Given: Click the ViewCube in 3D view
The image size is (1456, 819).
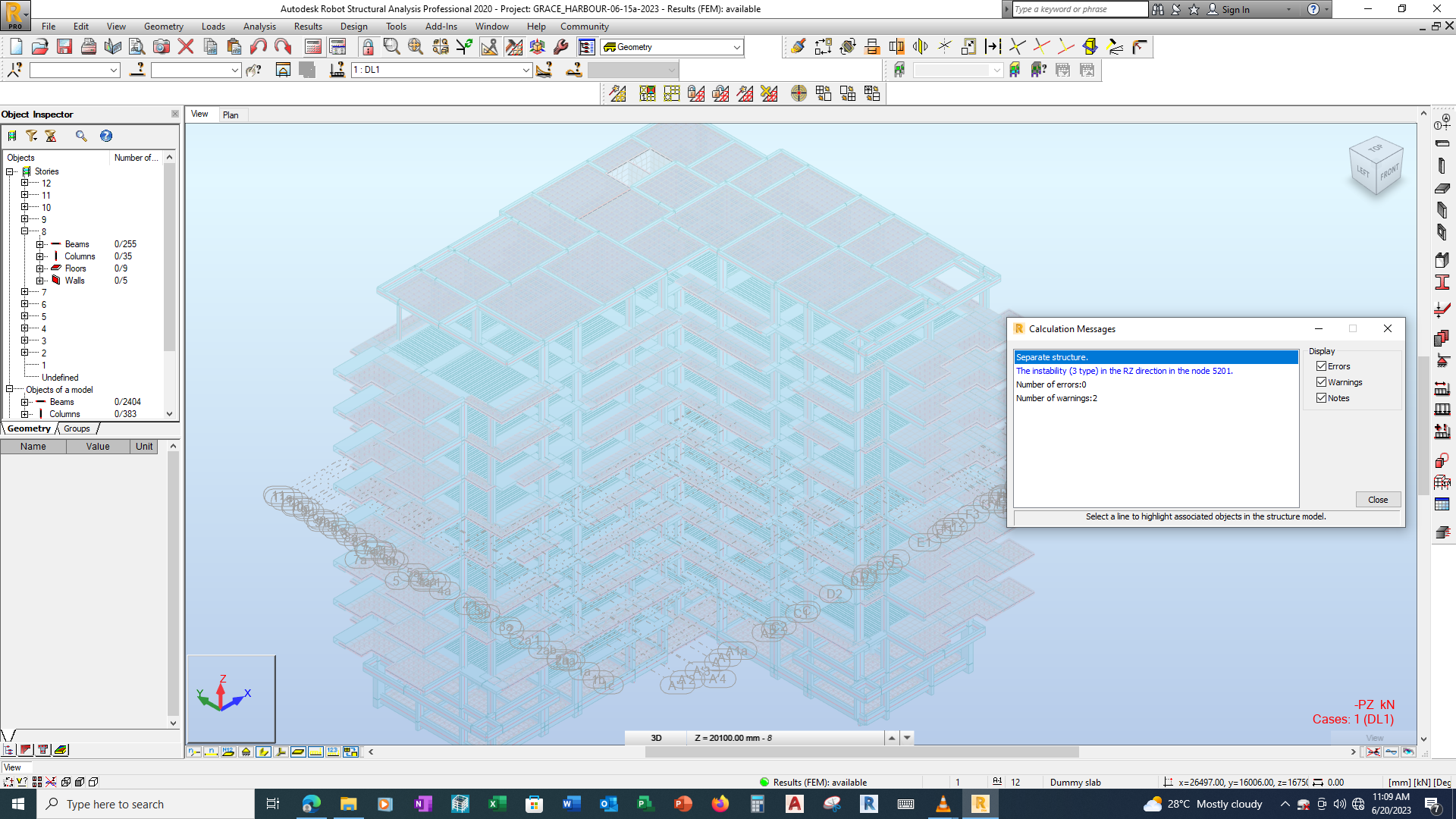Looking at the screenshot, I should pos(1376,168).
